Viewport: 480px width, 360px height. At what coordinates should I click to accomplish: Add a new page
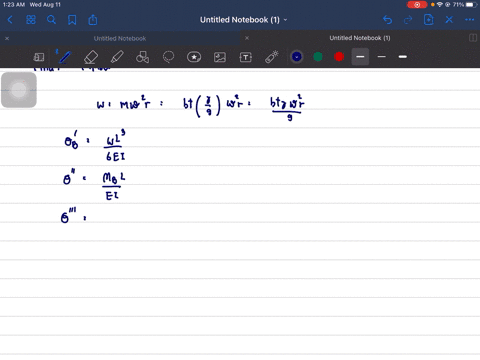coord(428,20)
